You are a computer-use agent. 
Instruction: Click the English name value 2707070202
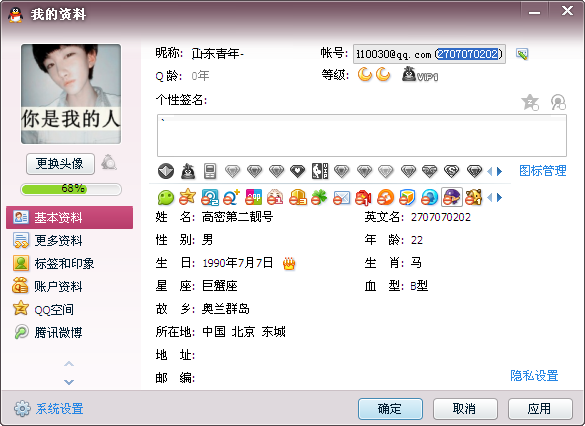(441, 217)
